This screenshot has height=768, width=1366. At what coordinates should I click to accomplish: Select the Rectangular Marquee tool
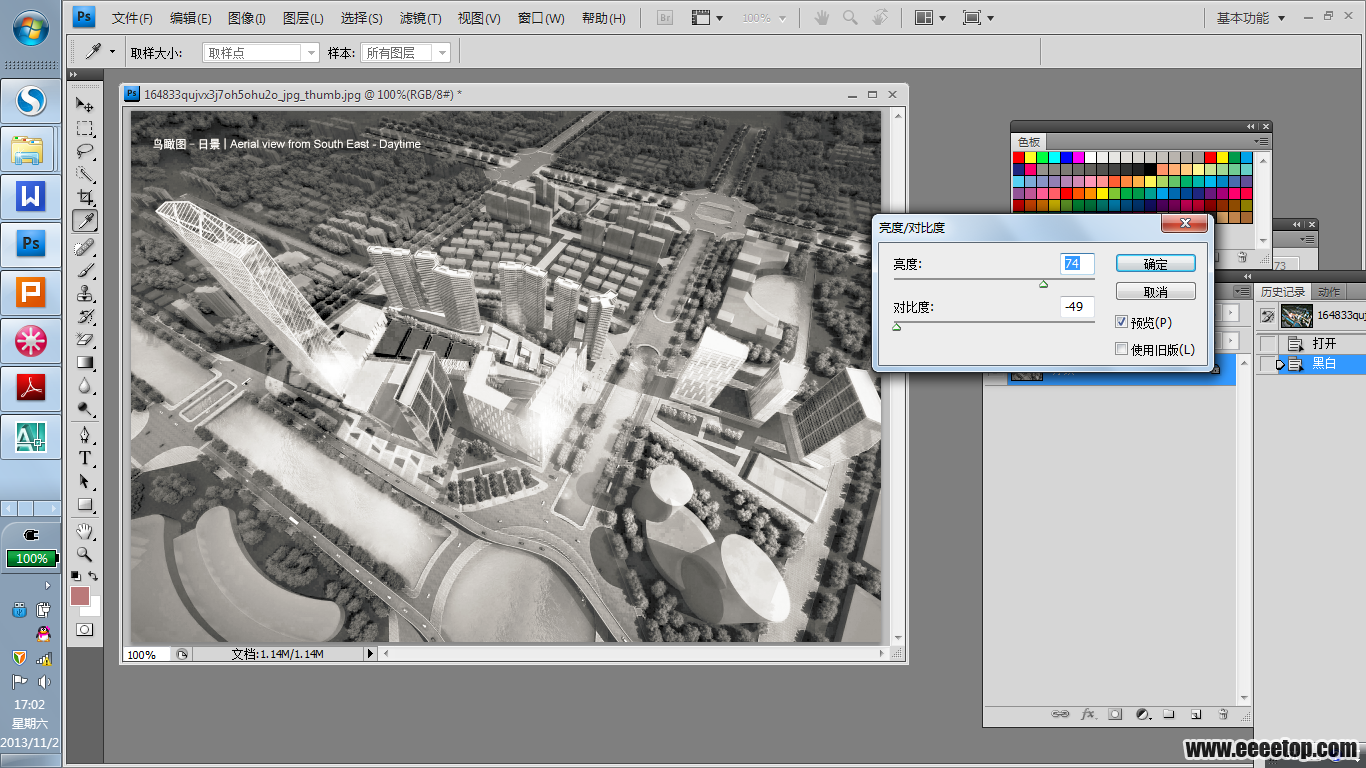(x=85, y=128)
